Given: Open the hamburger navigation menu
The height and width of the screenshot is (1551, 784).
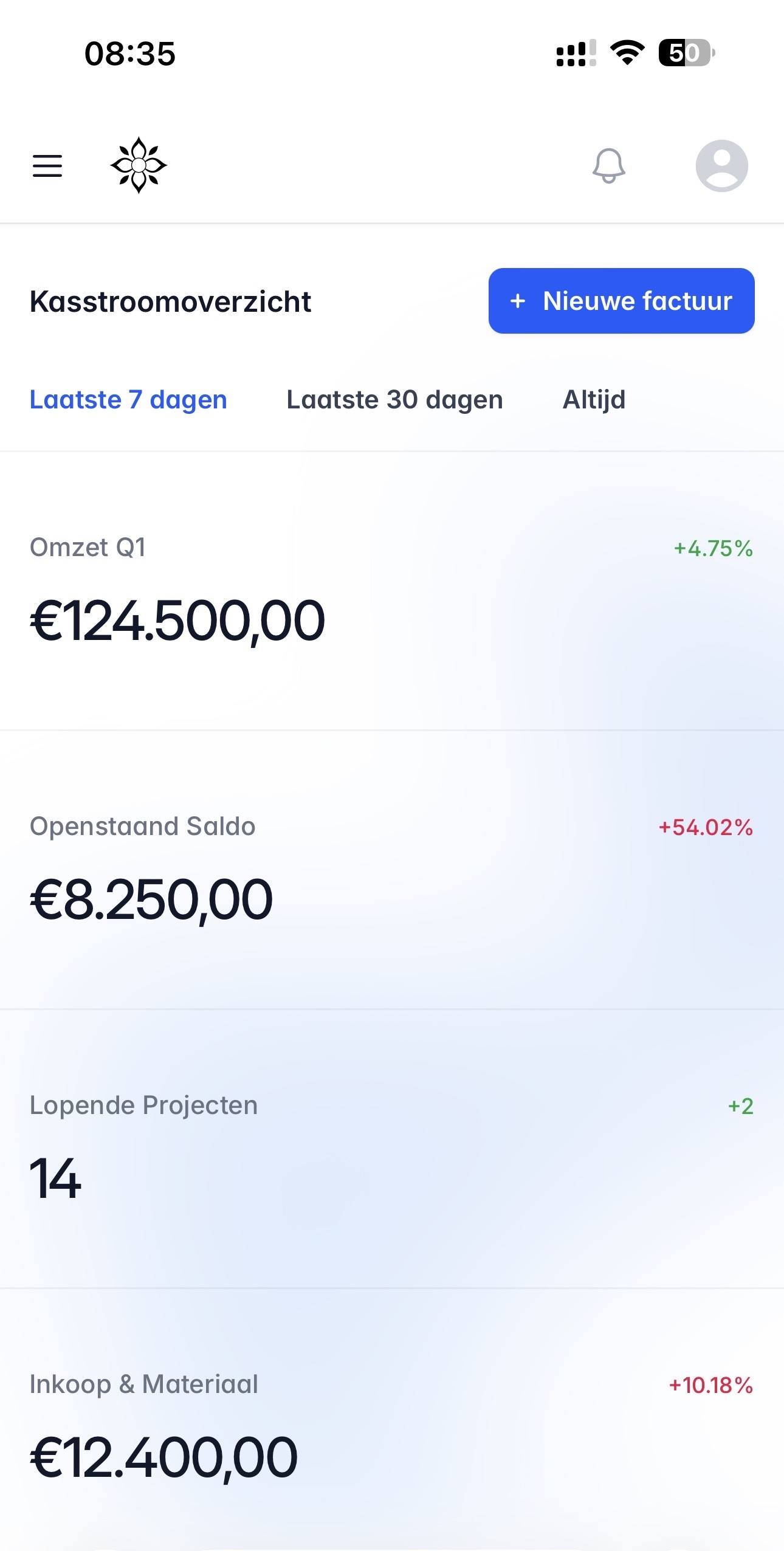Looking at the screenshot, I should pyautogui.click(x=47, y=165).
